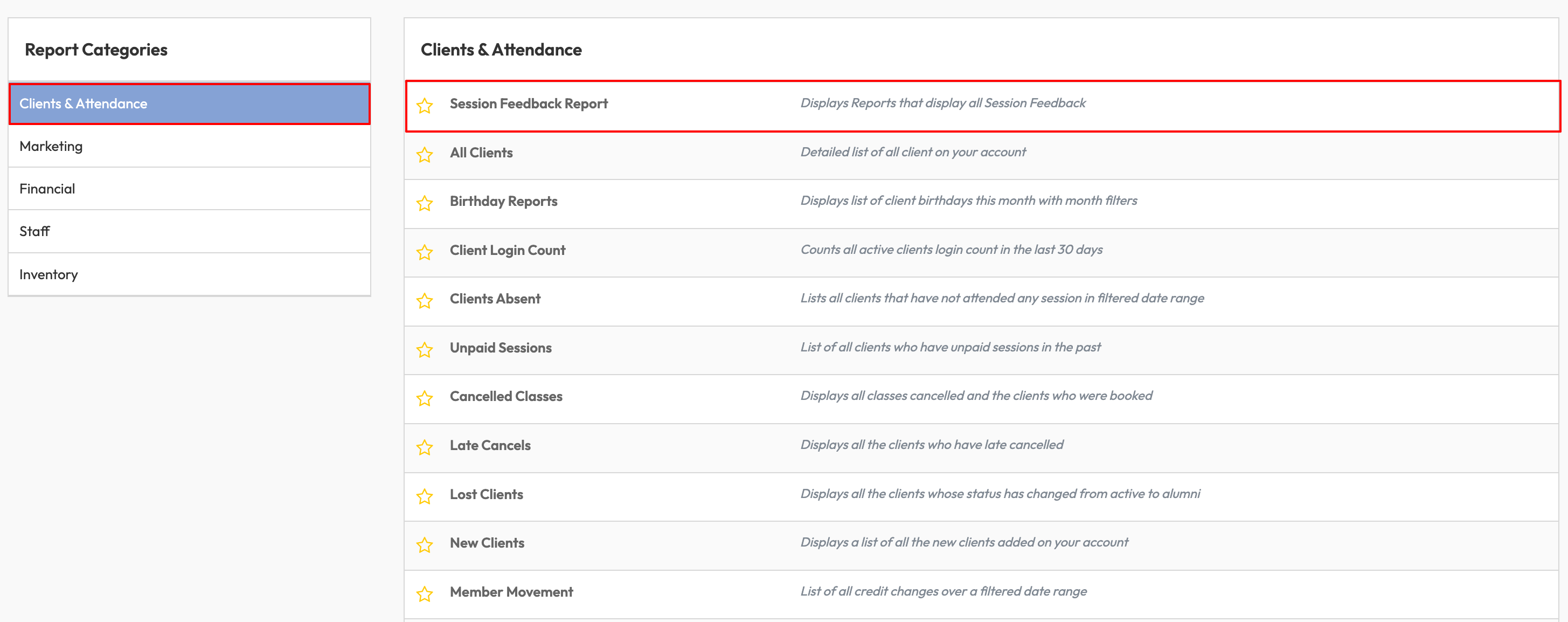Screen dimensions: 1568x622
Task: Choose the Staff report category
Action: 189,231
